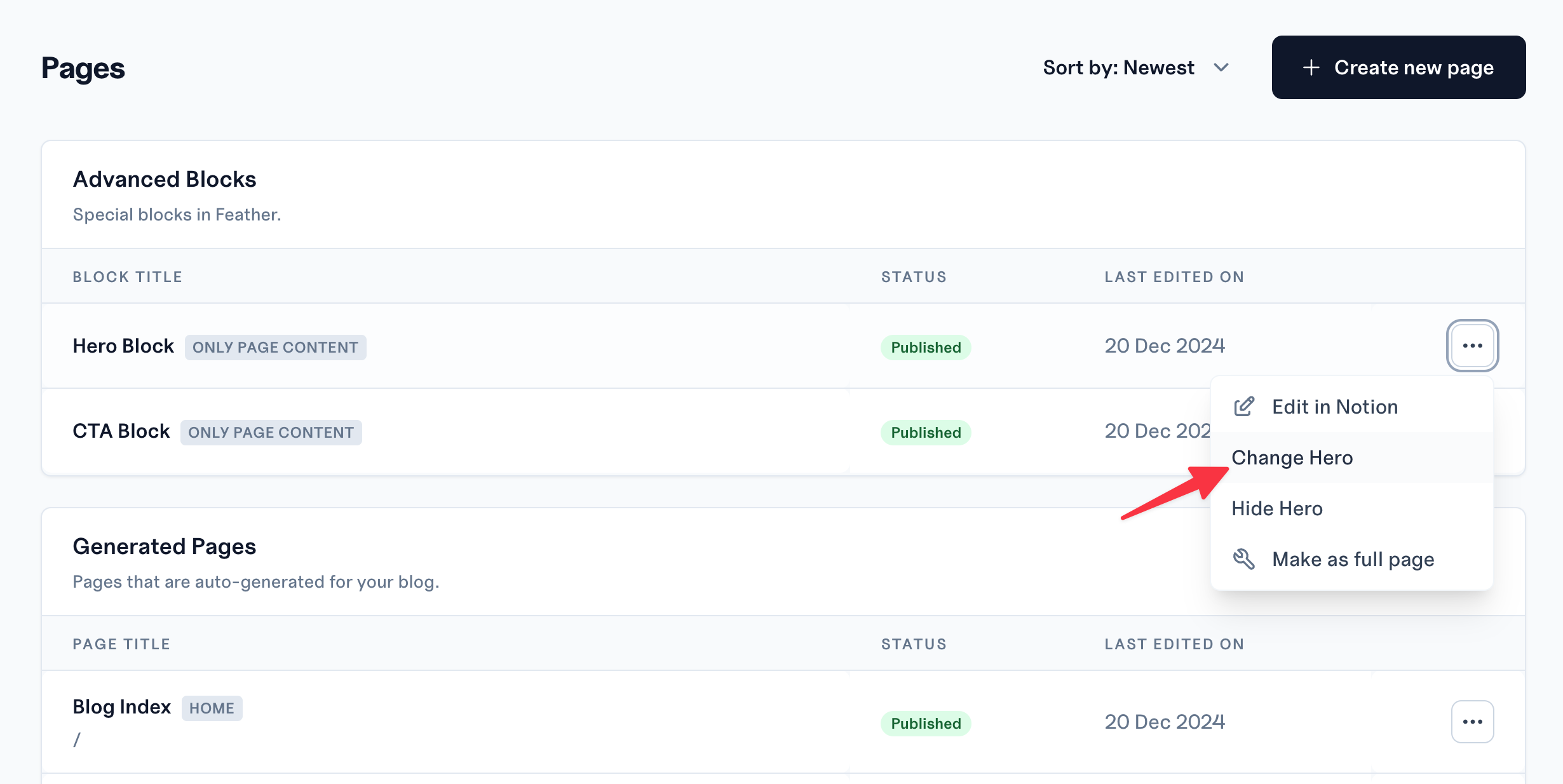This screenshot has width=1563, height=784.
Task: Click the Edit in Notion pencil icon
Action: pos(1243,407)
